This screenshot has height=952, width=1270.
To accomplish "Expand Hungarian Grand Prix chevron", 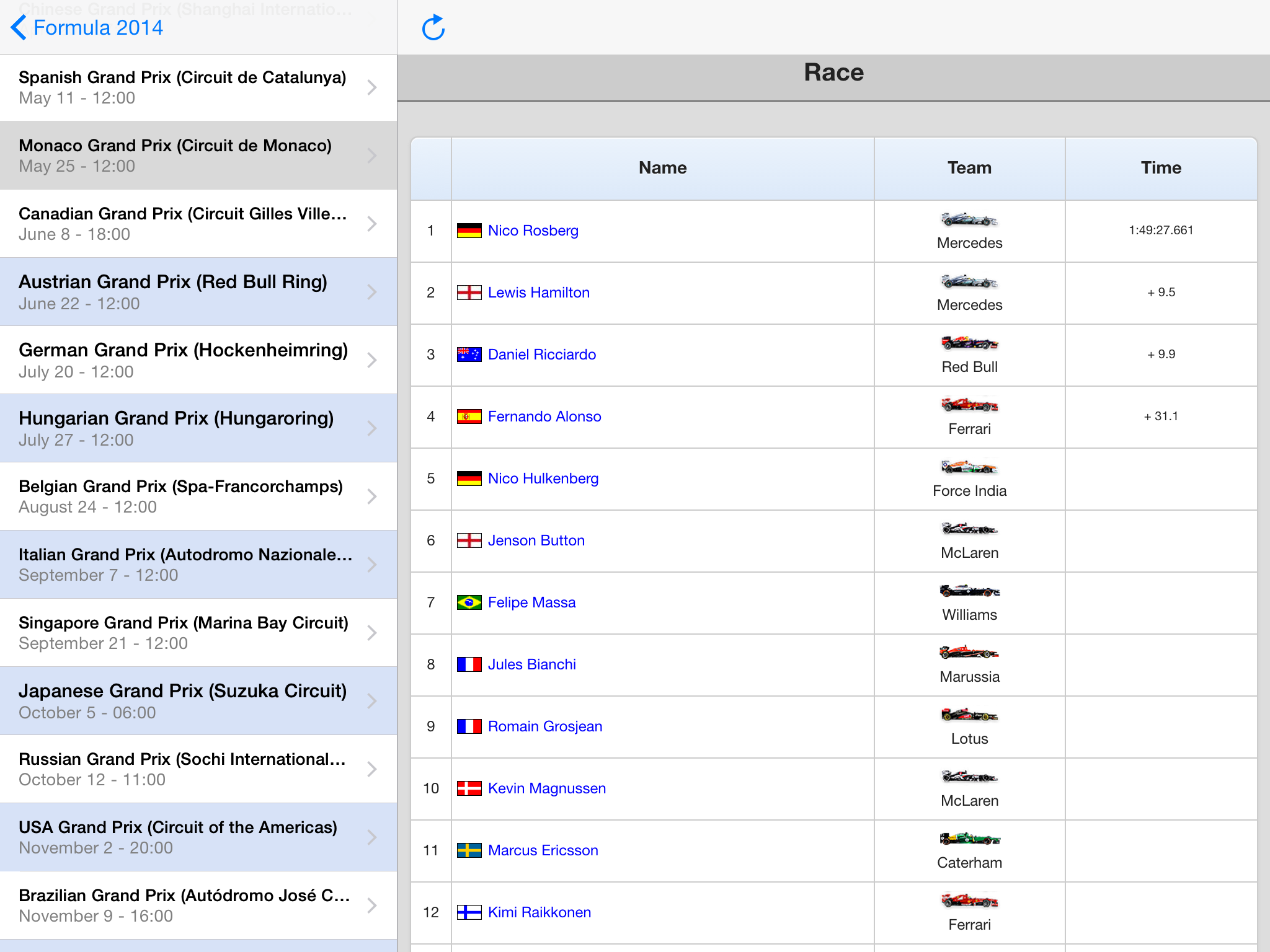I will (x=372, y=428).
